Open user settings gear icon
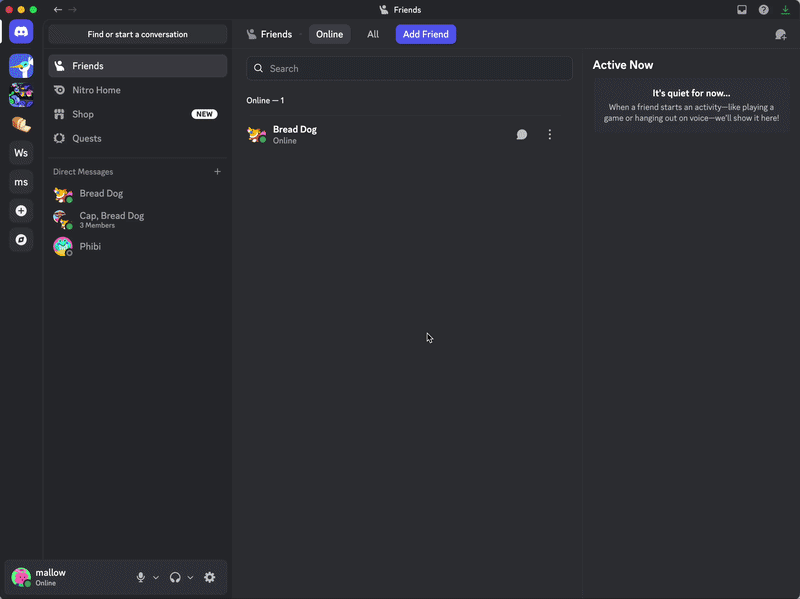The image size is (800, 599). tap(210, 577)
